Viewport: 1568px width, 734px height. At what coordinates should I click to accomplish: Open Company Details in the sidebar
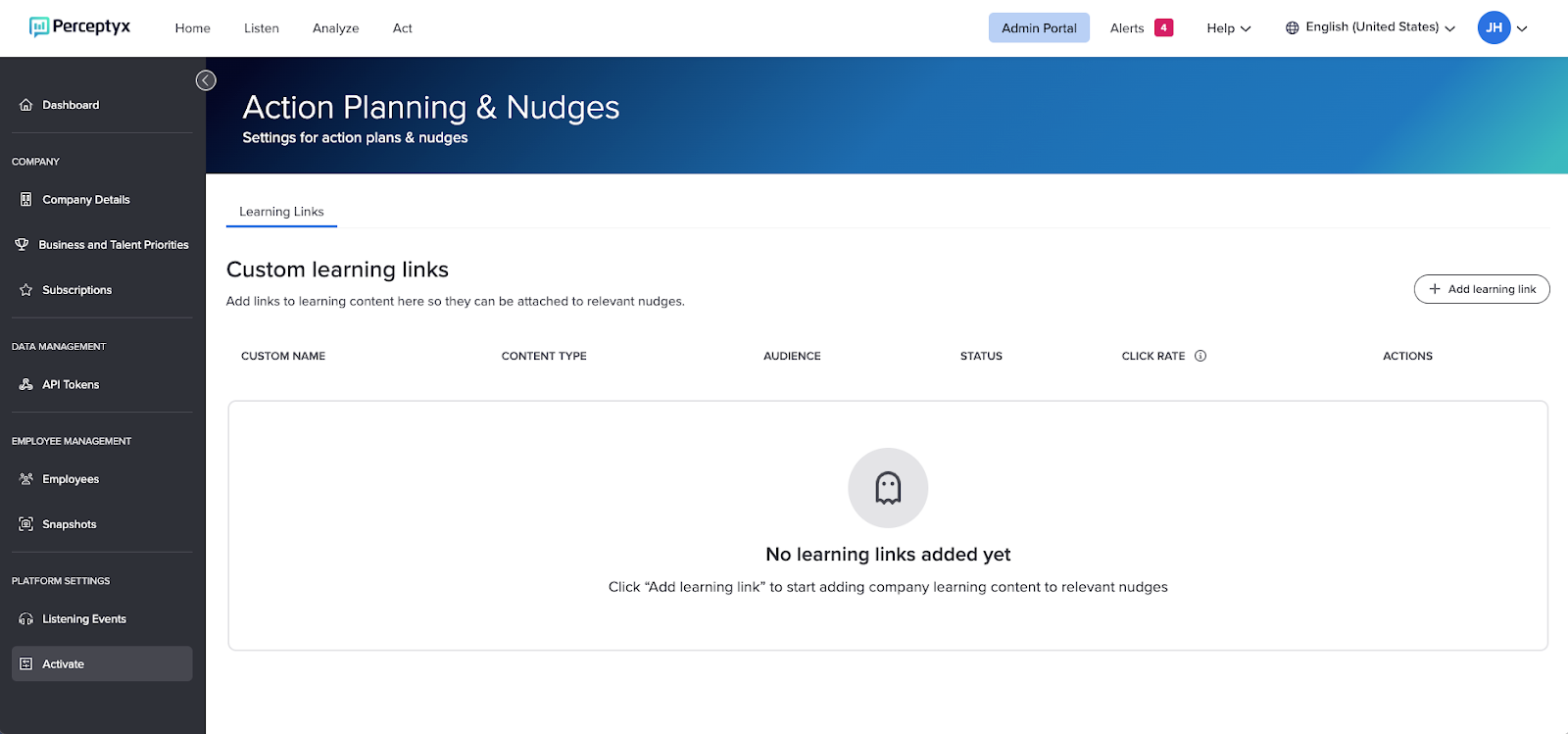click(x=102, y=199)
